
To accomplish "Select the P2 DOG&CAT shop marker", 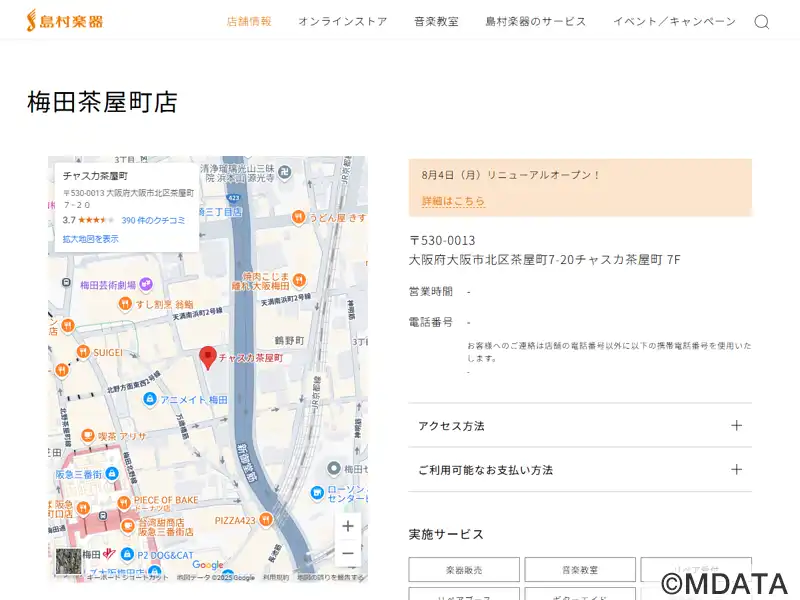I will (x=127, y=554).
